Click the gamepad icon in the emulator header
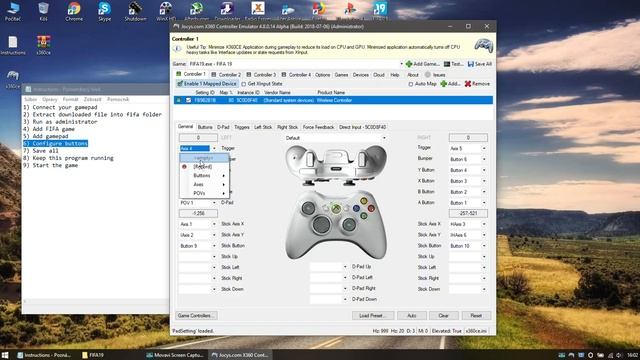Viewport: 640px width, 360px height. tap(484, 44)
